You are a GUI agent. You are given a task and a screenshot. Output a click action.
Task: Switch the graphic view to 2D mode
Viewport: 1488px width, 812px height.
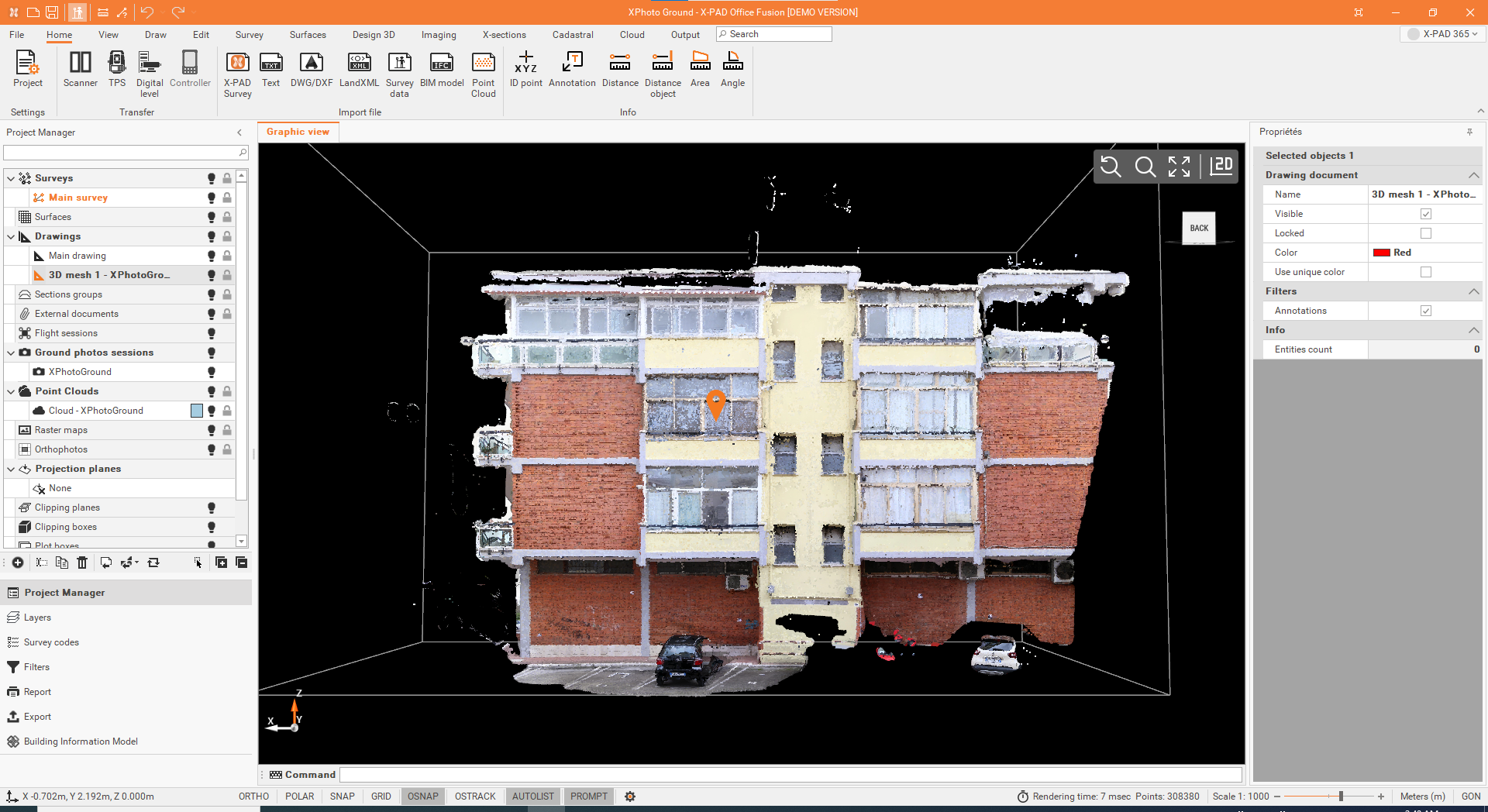pos(1221,166)
